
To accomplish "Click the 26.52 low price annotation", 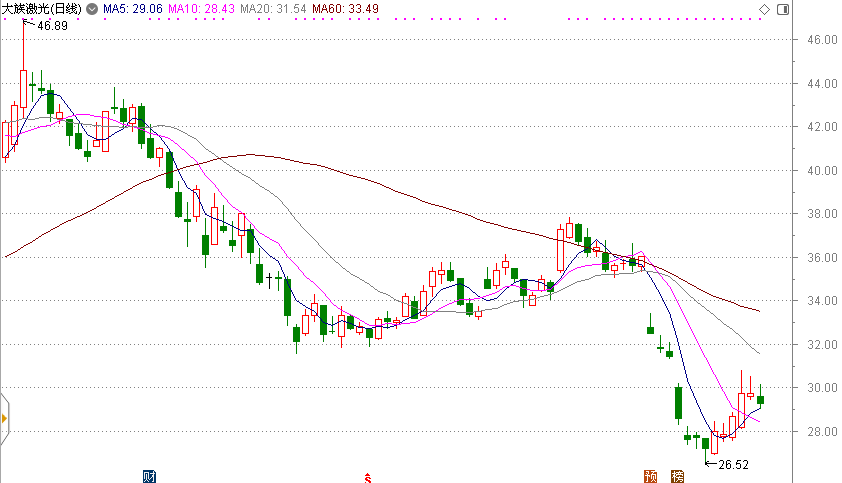I will [x=733, y=465].
